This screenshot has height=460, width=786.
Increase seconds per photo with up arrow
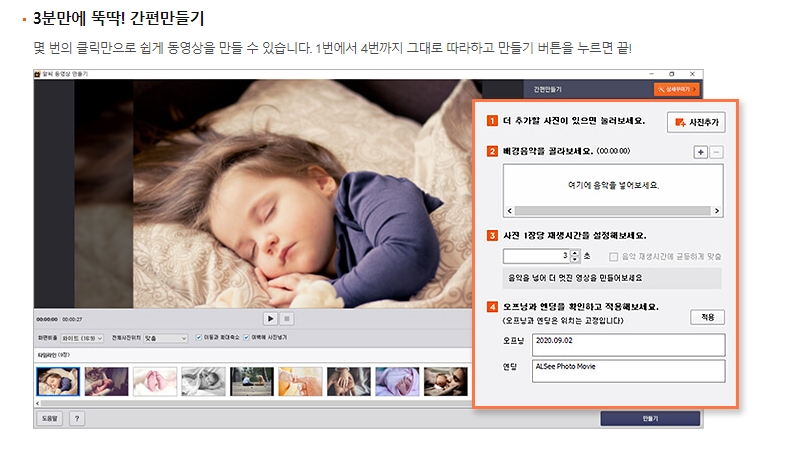tap(575, 253)
